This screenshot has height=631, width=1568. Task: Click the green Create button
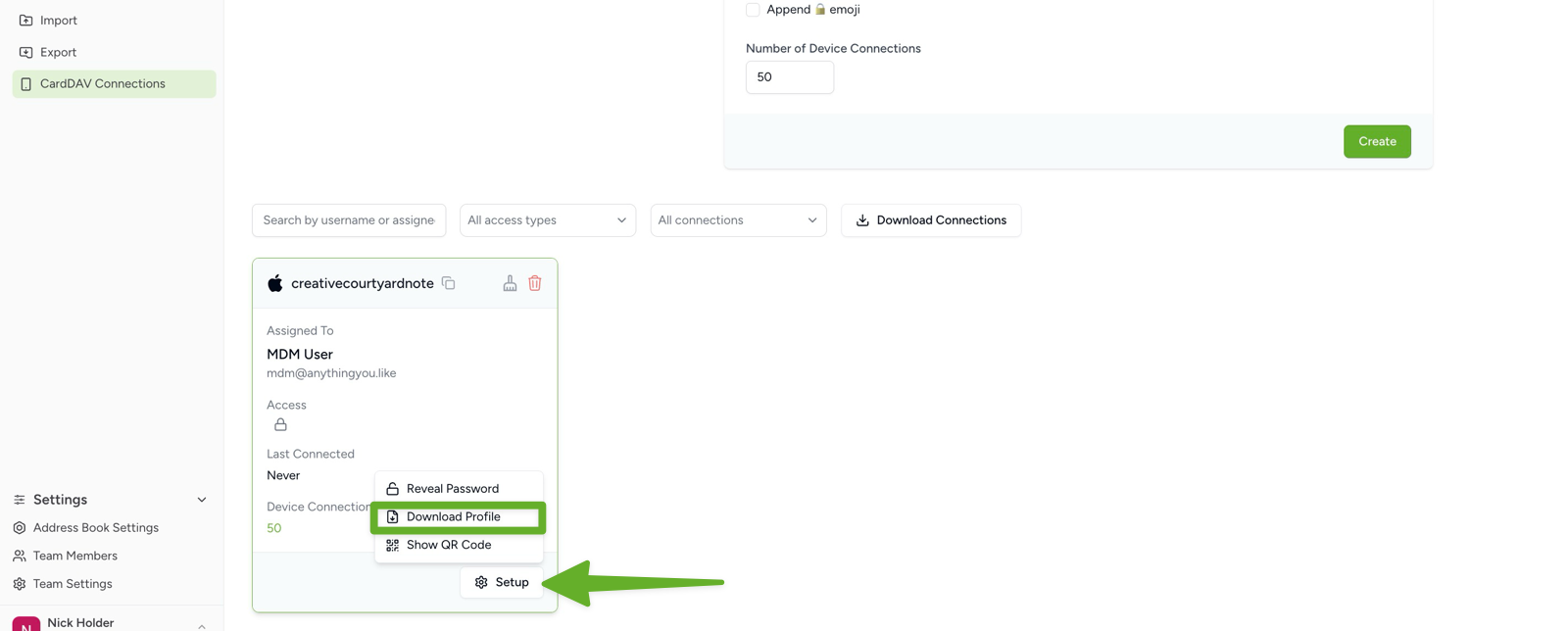[1377, 141]
